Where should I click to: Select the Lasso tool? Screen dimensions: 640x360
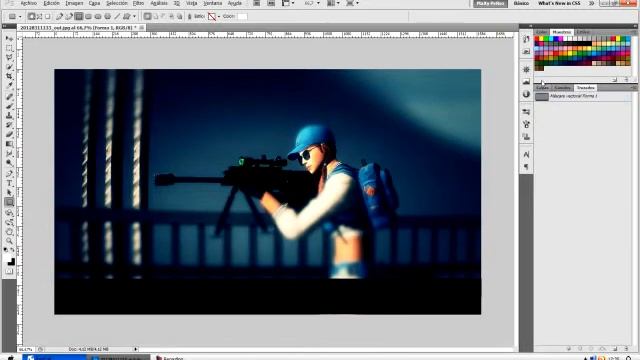point(9,58)
